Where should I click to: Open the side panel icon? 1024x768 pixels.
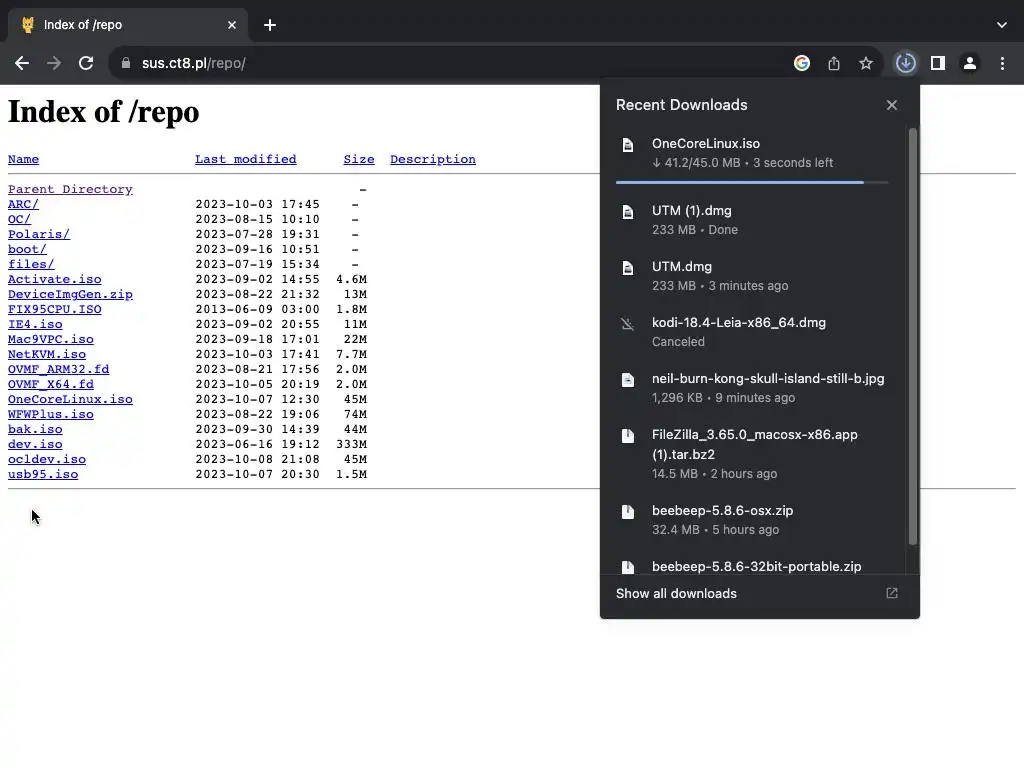(x=938, y=63)
